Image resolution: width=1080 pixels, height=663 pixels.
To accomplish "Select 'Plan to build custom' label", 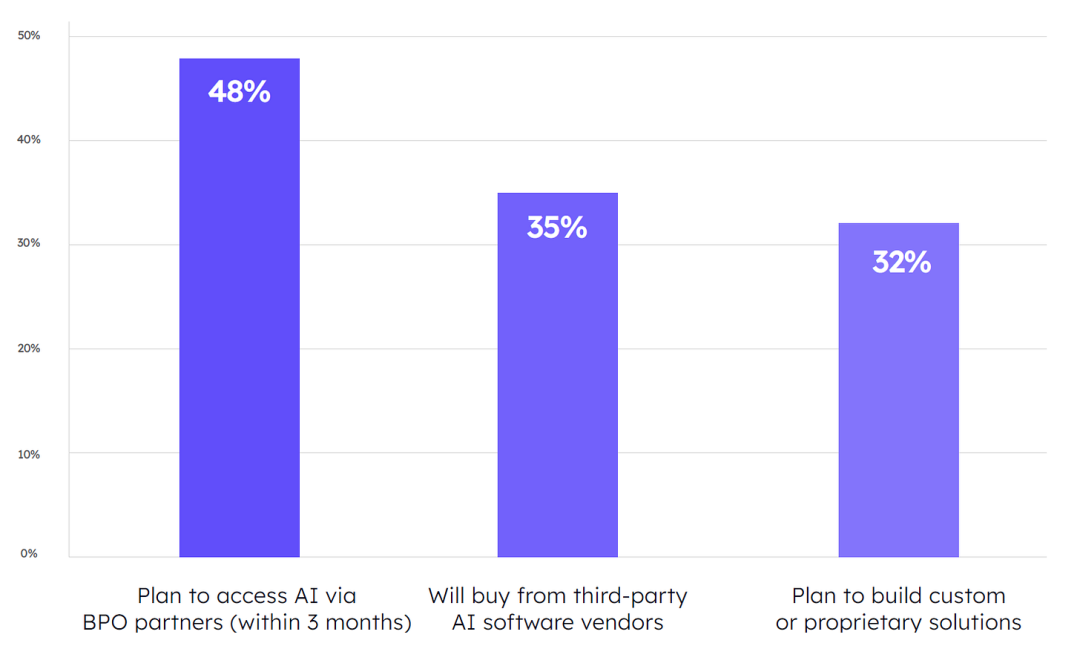I will [898, 596].
